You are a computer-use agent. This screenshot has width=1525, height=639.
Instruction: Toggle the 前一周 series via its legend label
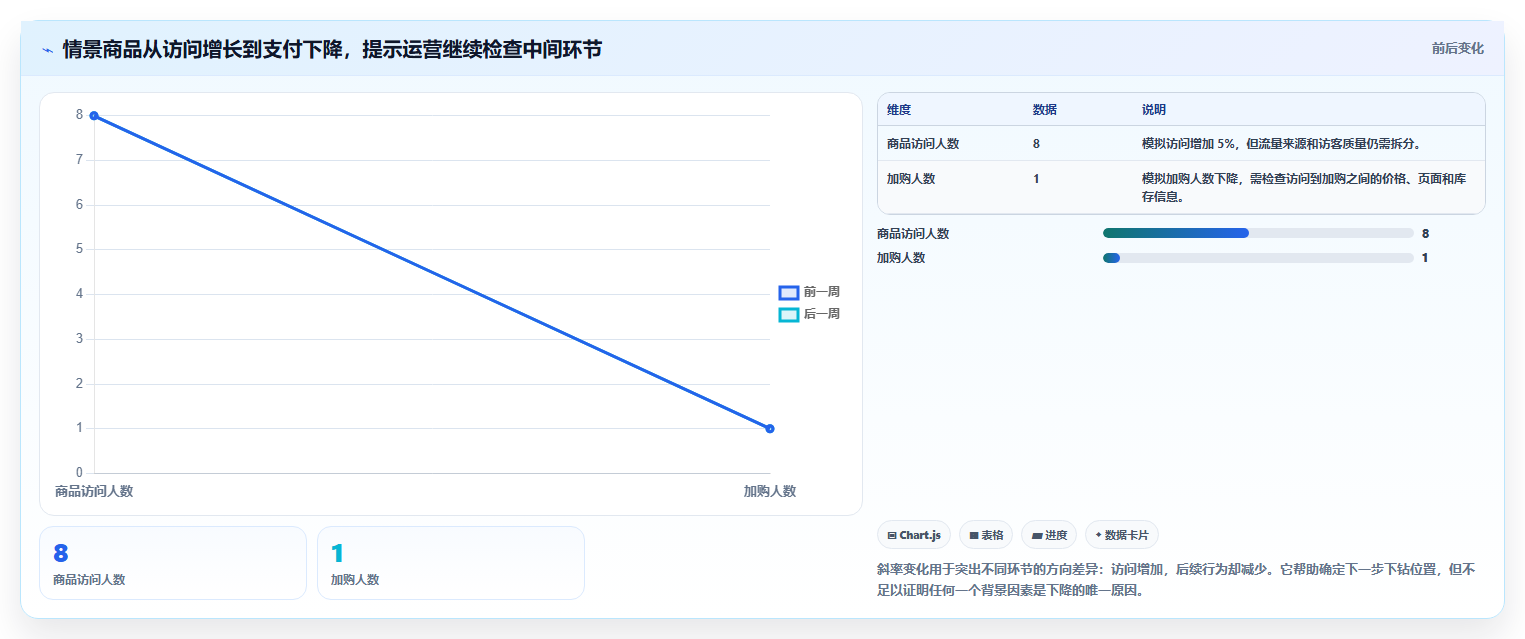tap(821, 292)
